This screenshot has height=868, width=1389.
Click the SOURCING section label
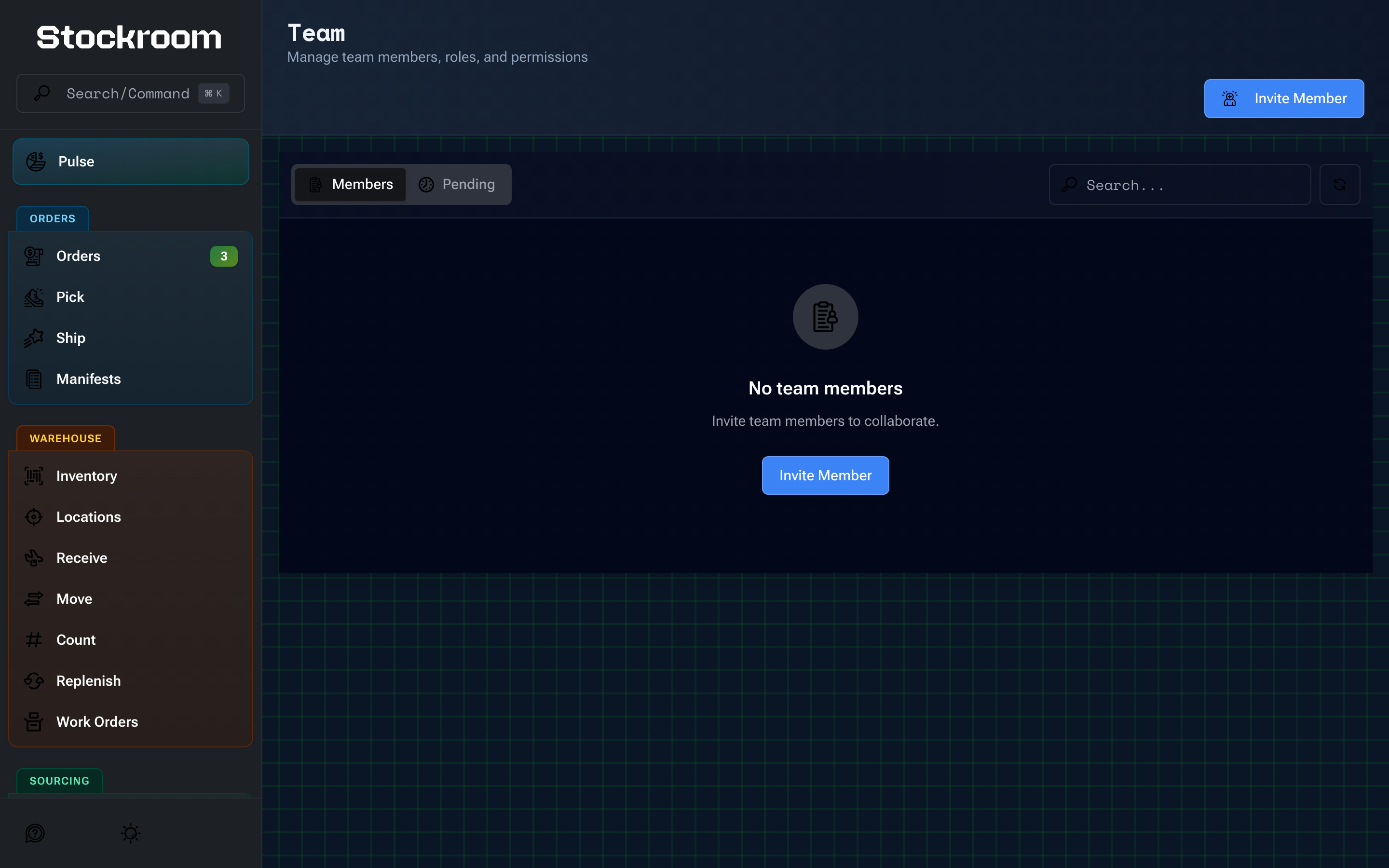coord(59,781)
